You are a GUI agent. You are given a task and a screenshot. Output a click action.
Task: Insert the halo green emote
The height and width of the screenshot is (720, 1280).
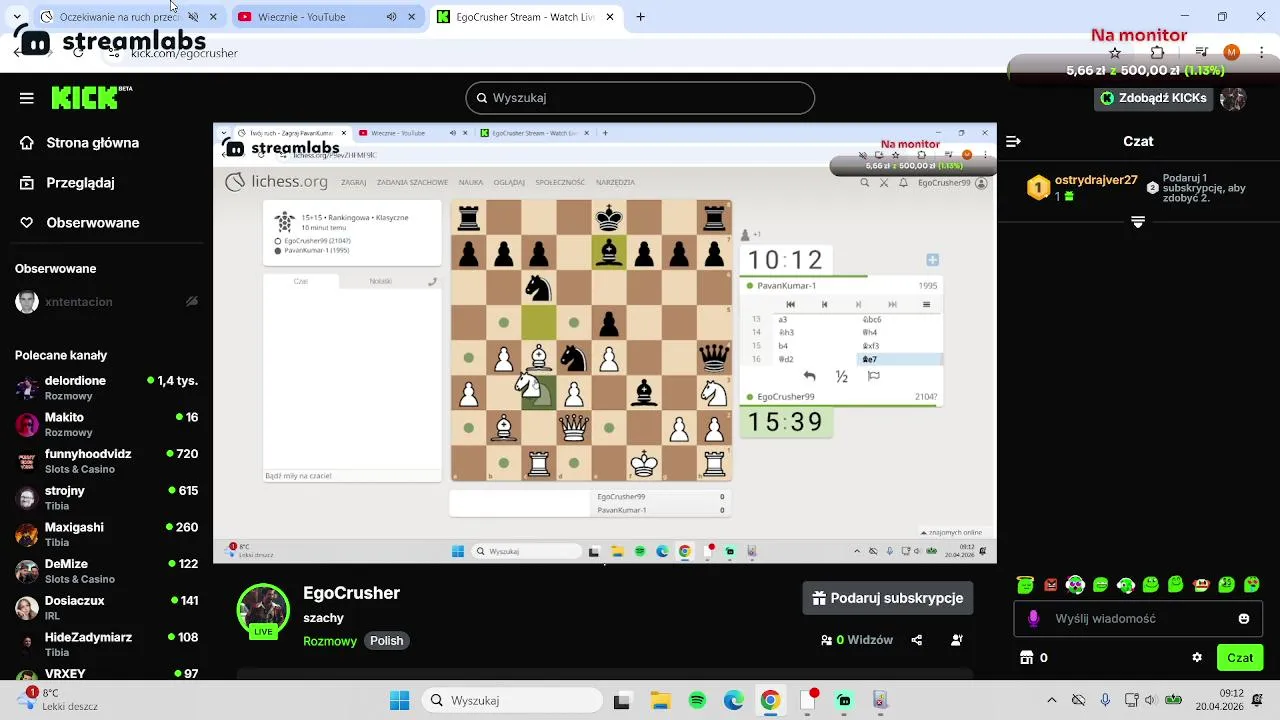(x=1025, y=585)
